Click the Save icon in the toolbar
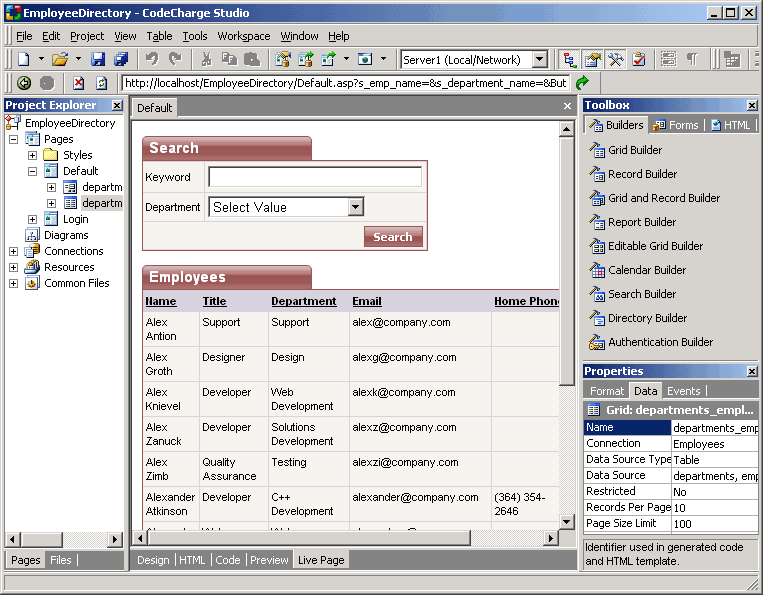Image resolution: width=763 pixels, height=595 pixels. coord(99,60)
